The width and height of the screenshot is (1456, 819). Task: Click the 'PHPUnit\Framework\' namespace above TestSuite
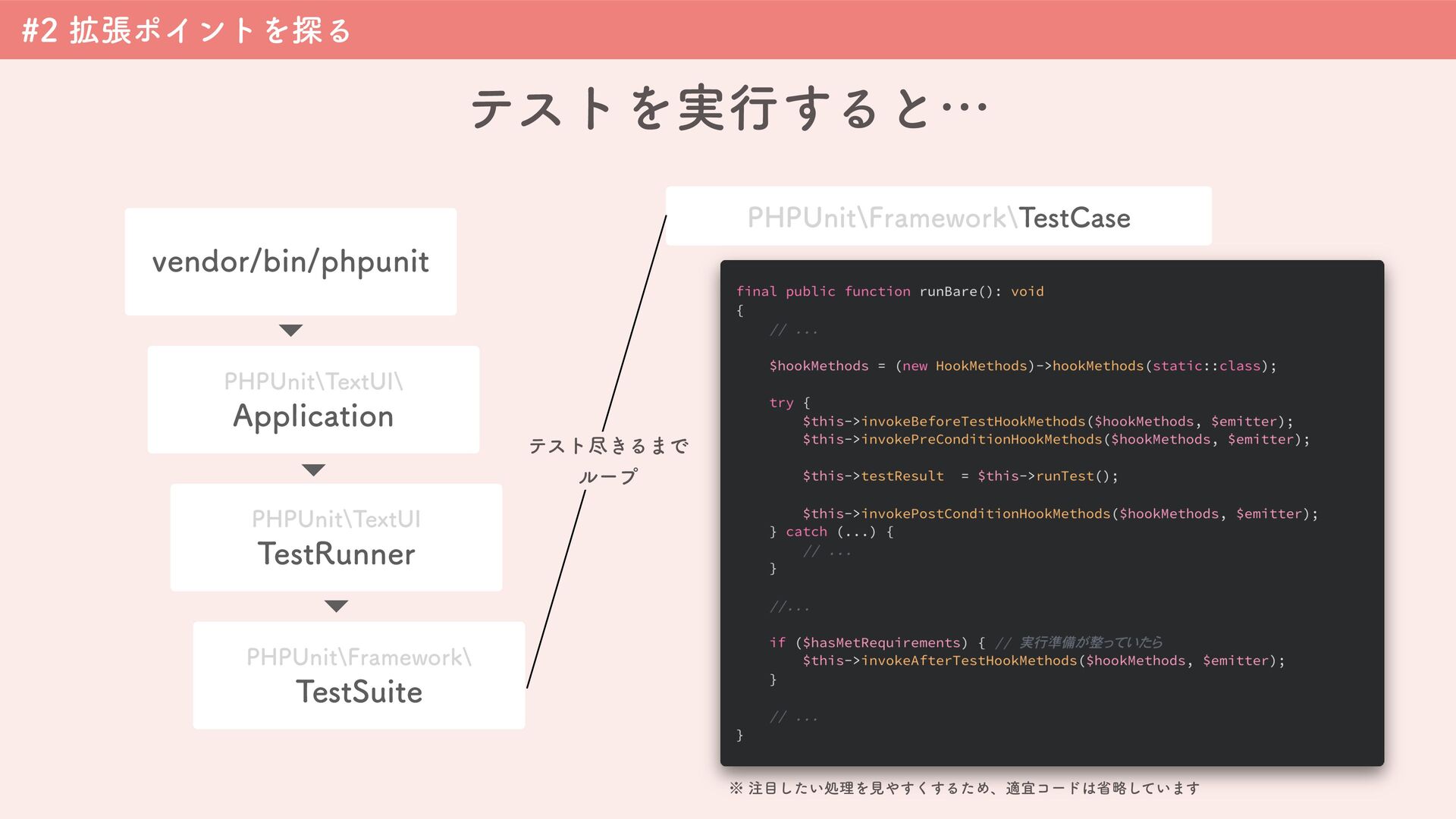(x=359, y=657)
